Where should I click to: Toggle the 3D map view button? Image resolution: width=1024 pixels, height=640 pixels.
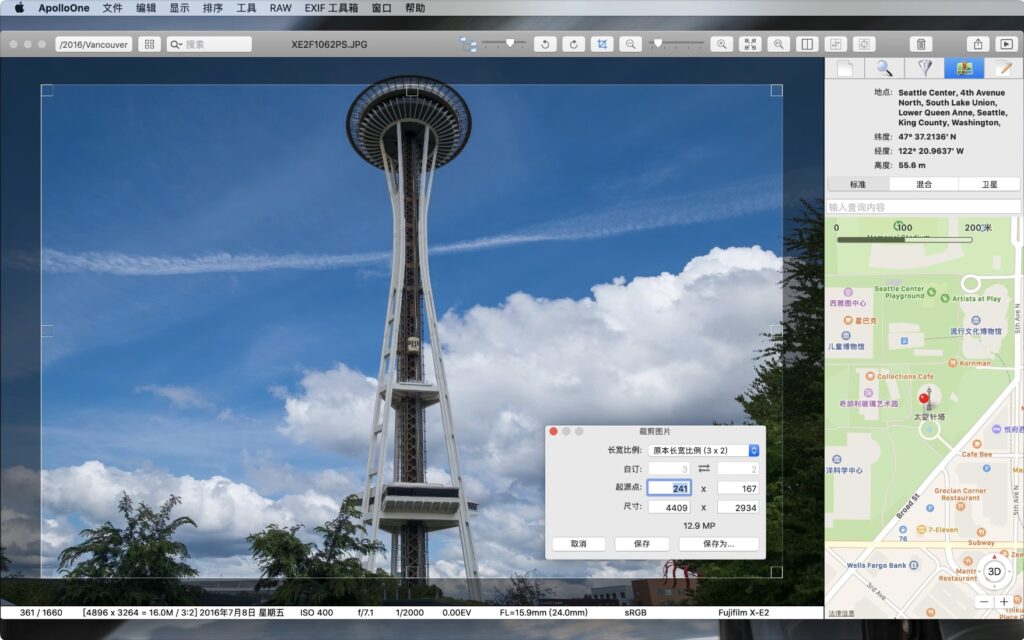(x=993, y=570)
